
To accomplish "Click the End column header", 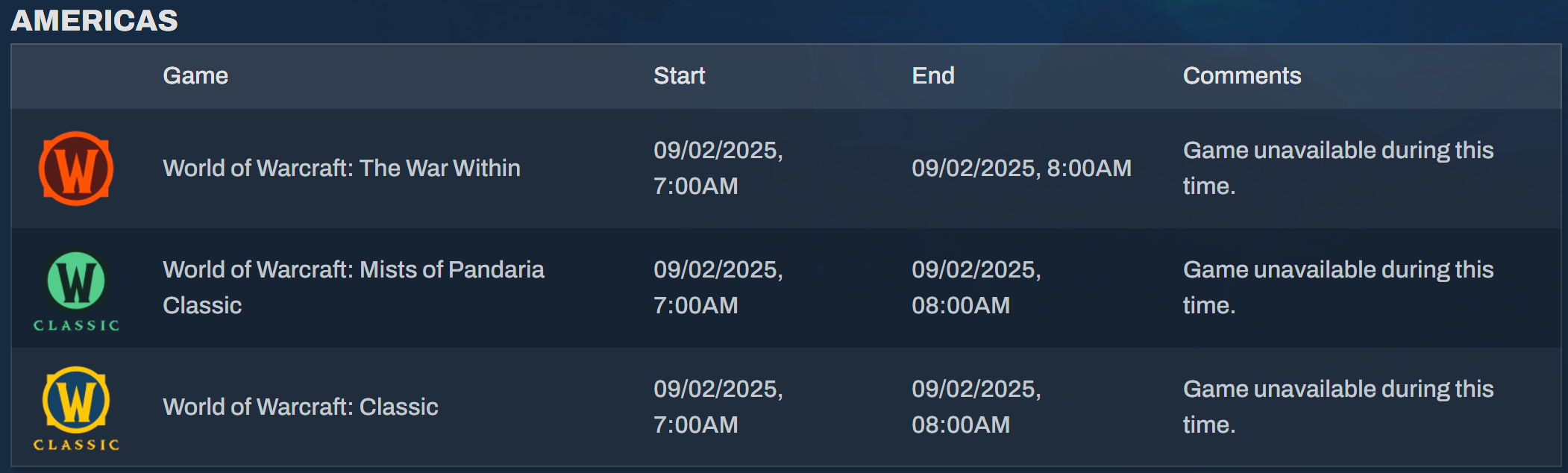I will (933, 75).
